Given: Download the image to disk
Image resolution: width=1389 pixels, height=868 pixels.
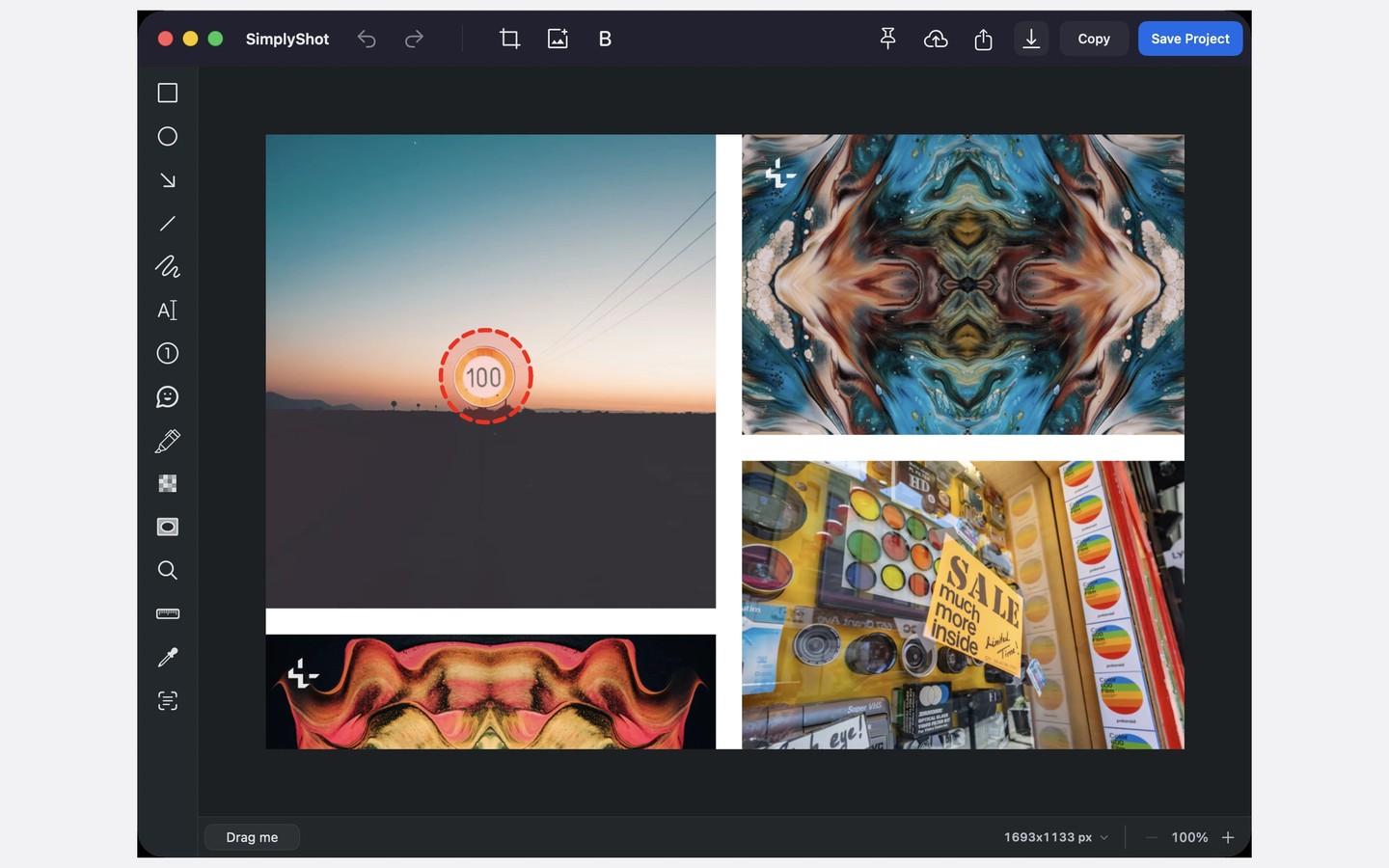Looking at the screenshot, I should [1031, 39].
